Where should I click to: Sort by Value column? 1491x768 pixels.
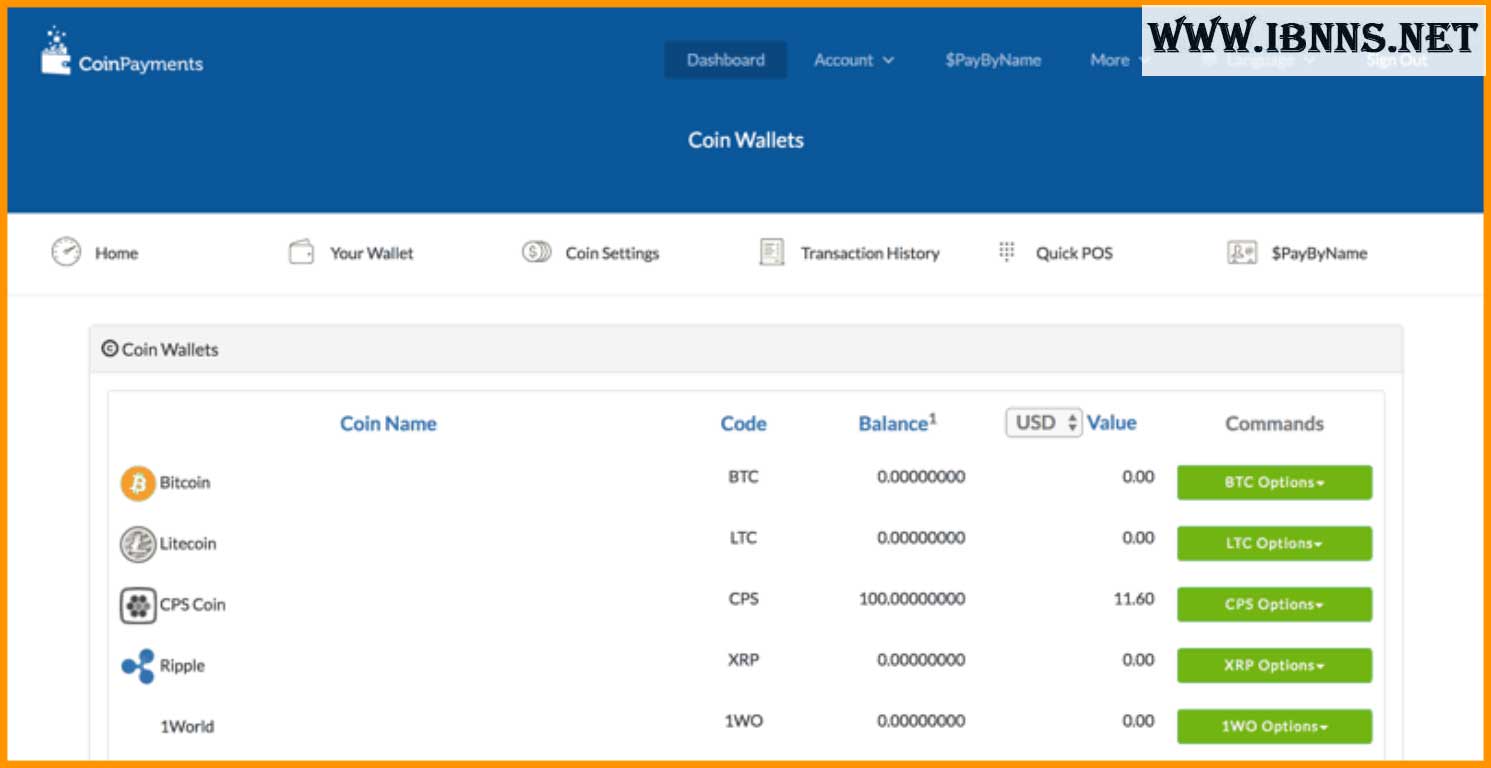pyautogui.click(x=1112, y=423)
